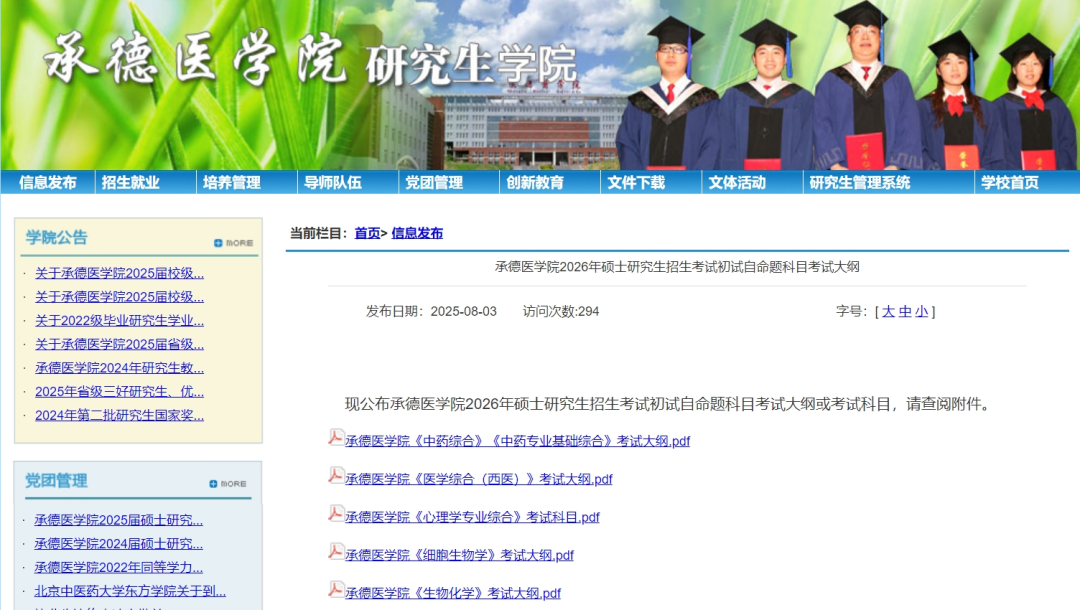Click PDF icon beside 细胞生物学 attachment

pos(337,552)
